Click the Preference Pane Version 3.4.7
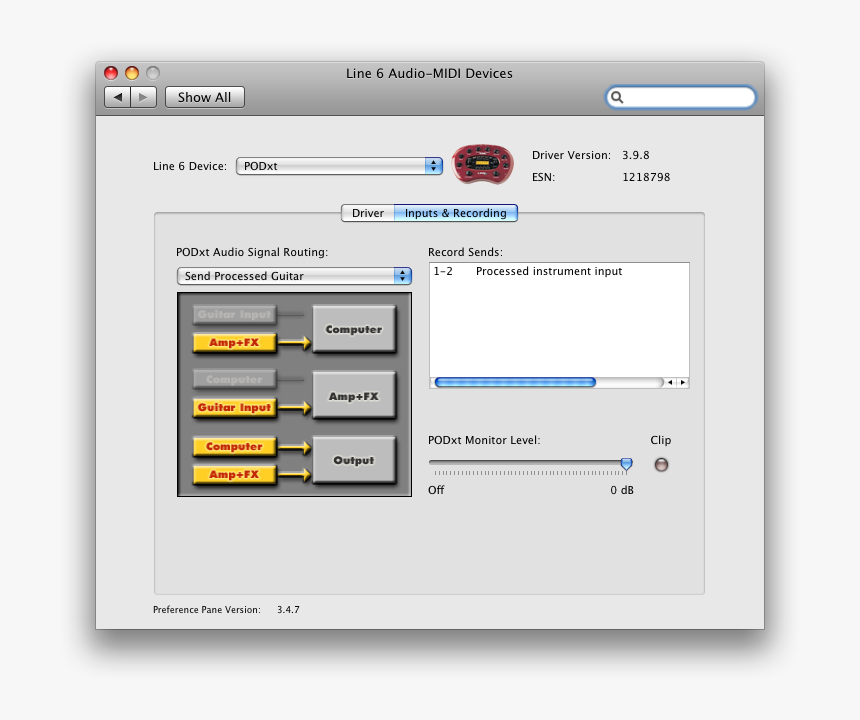Image resolution: width=860 pixels, height=720 pixels. (x=288, y=609)
